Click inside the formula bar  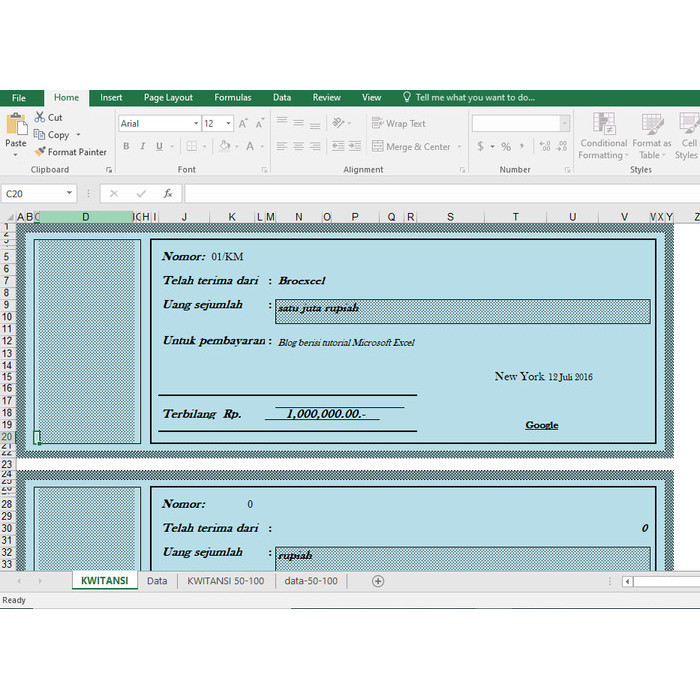coord(442,194)
